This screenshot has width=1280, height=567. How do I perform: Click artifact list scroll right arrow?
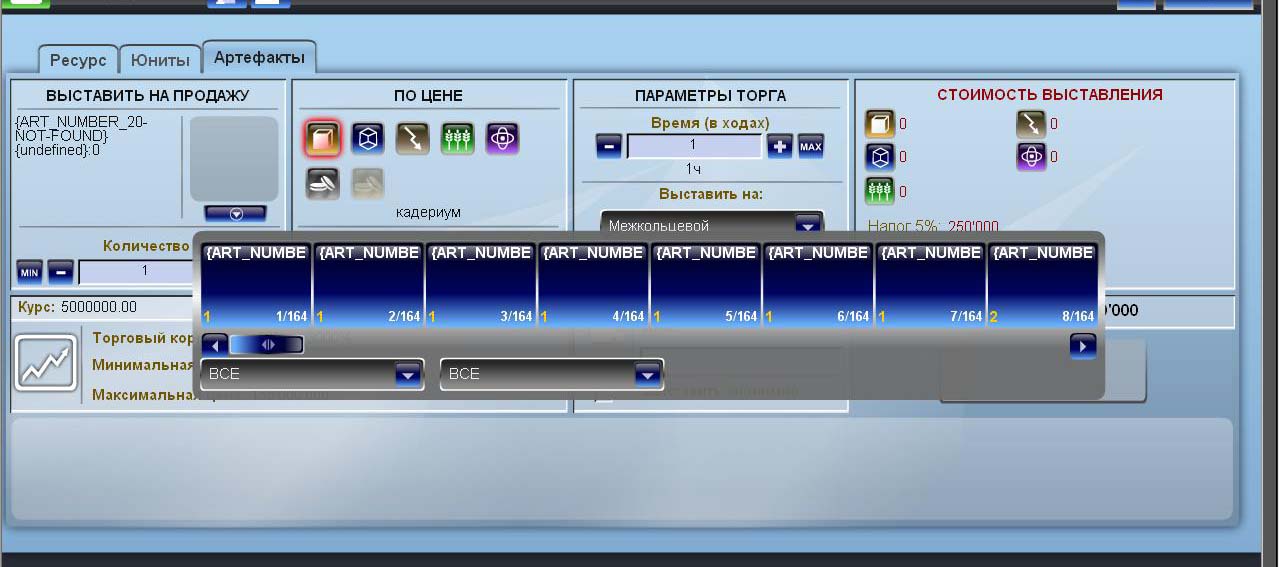pyautogui.click(x=1083, y=345)
